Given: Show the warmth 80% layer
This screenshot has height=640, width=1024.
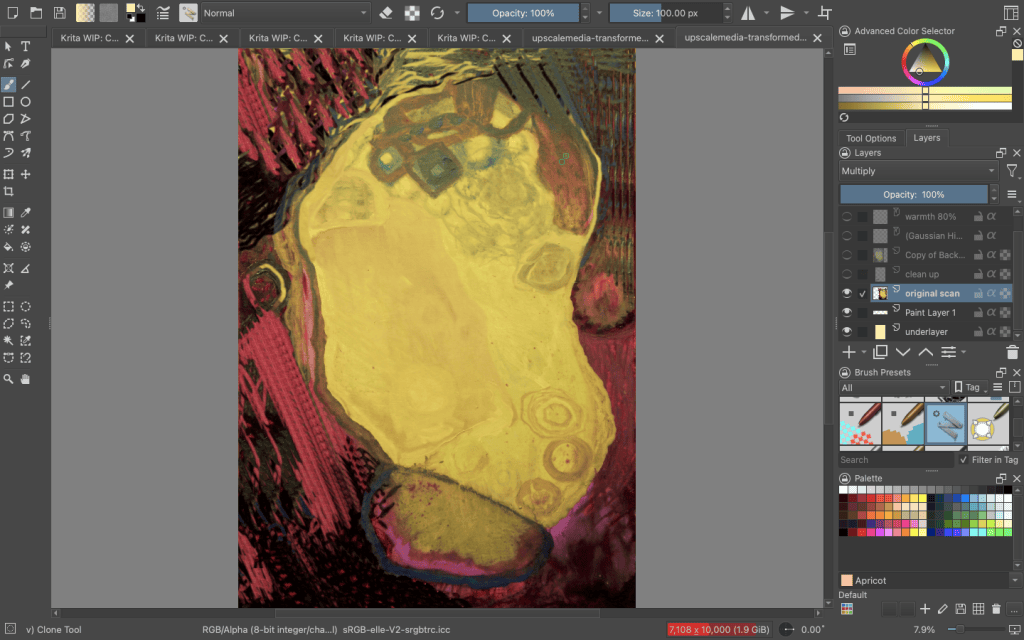Looking at the screenshot, I should tap(847, 216).
